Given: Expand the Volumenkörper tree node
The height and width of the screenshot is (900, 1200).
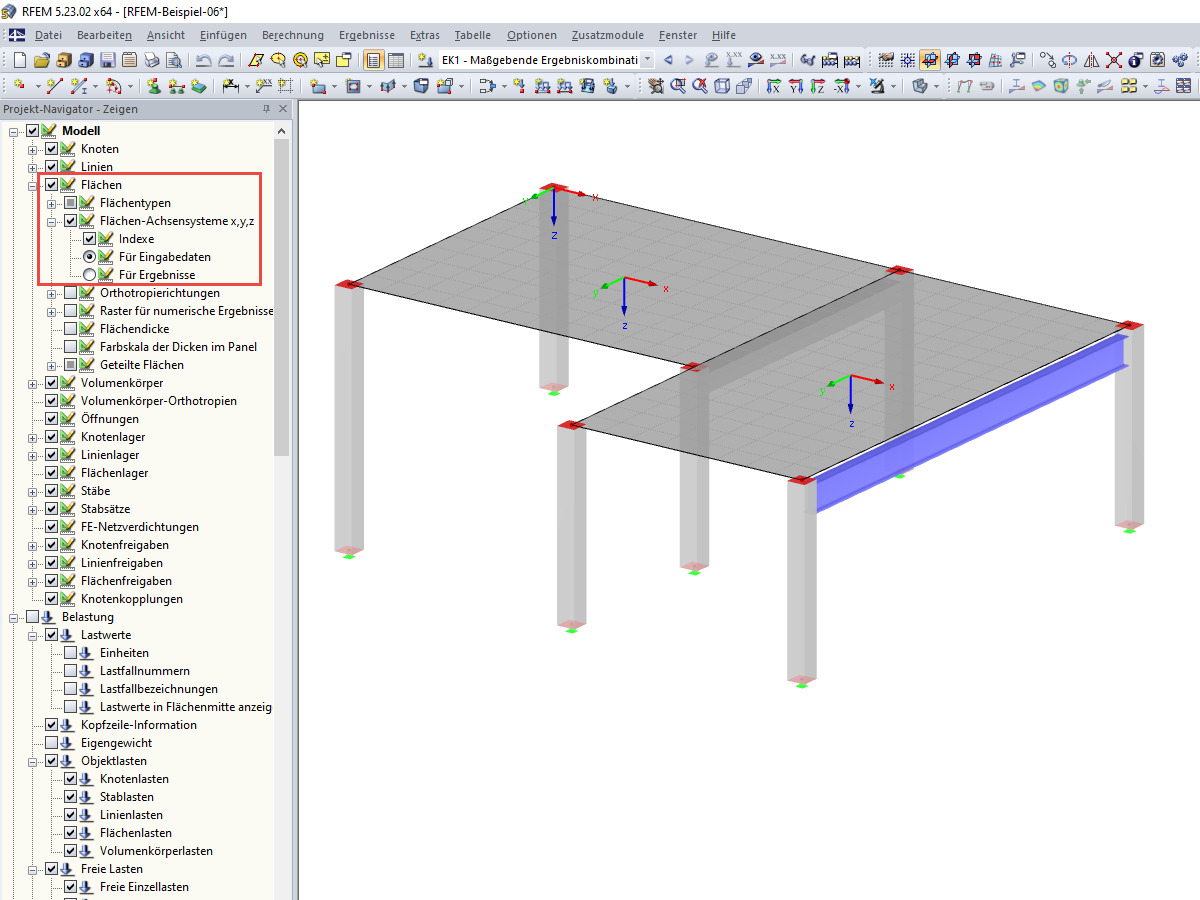Looking at the screenshot, I should coord(33,383).
